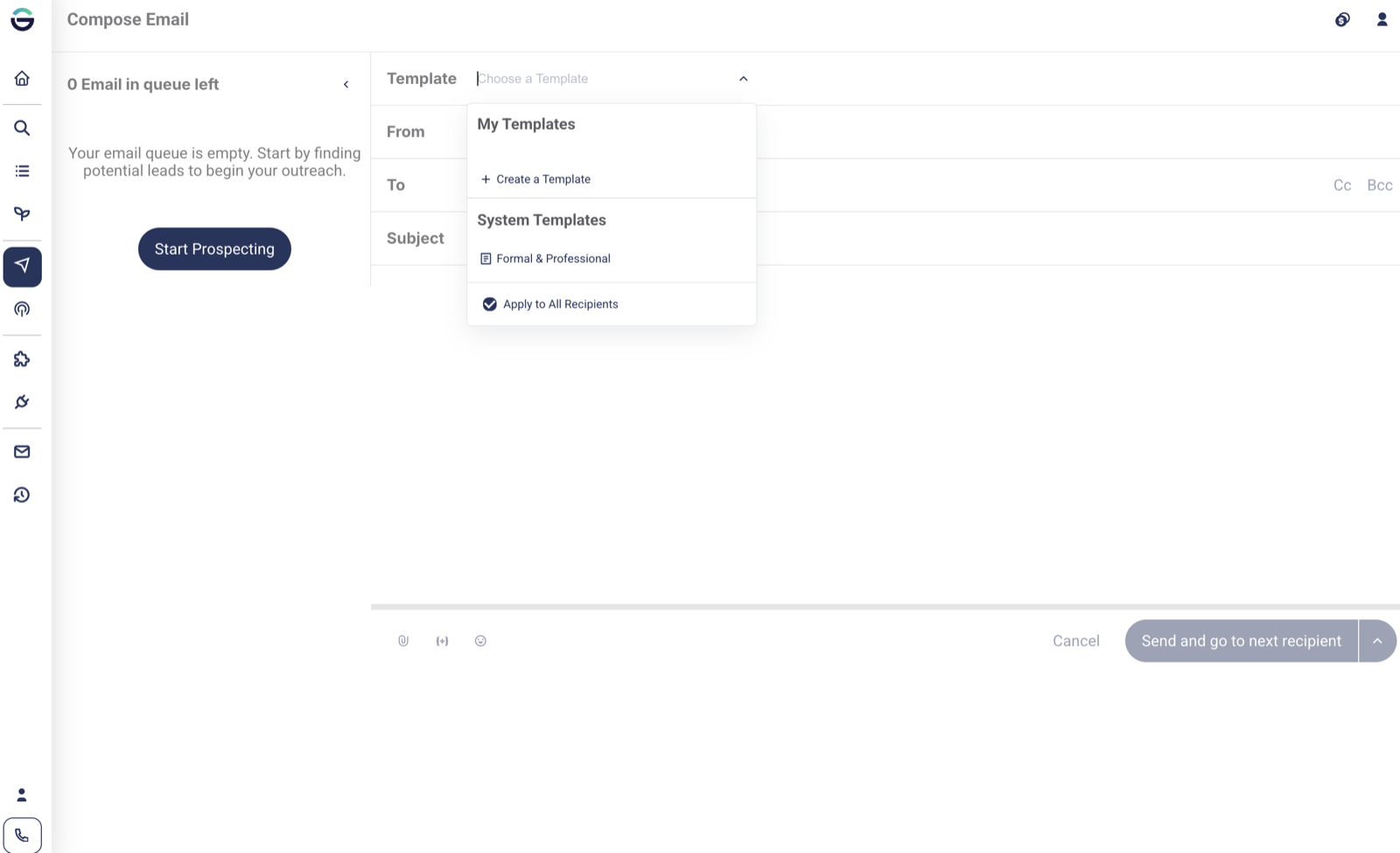Click into the To recipient field
The height and width of the screenshot is (853, 1400).
(x=884, y=185)
